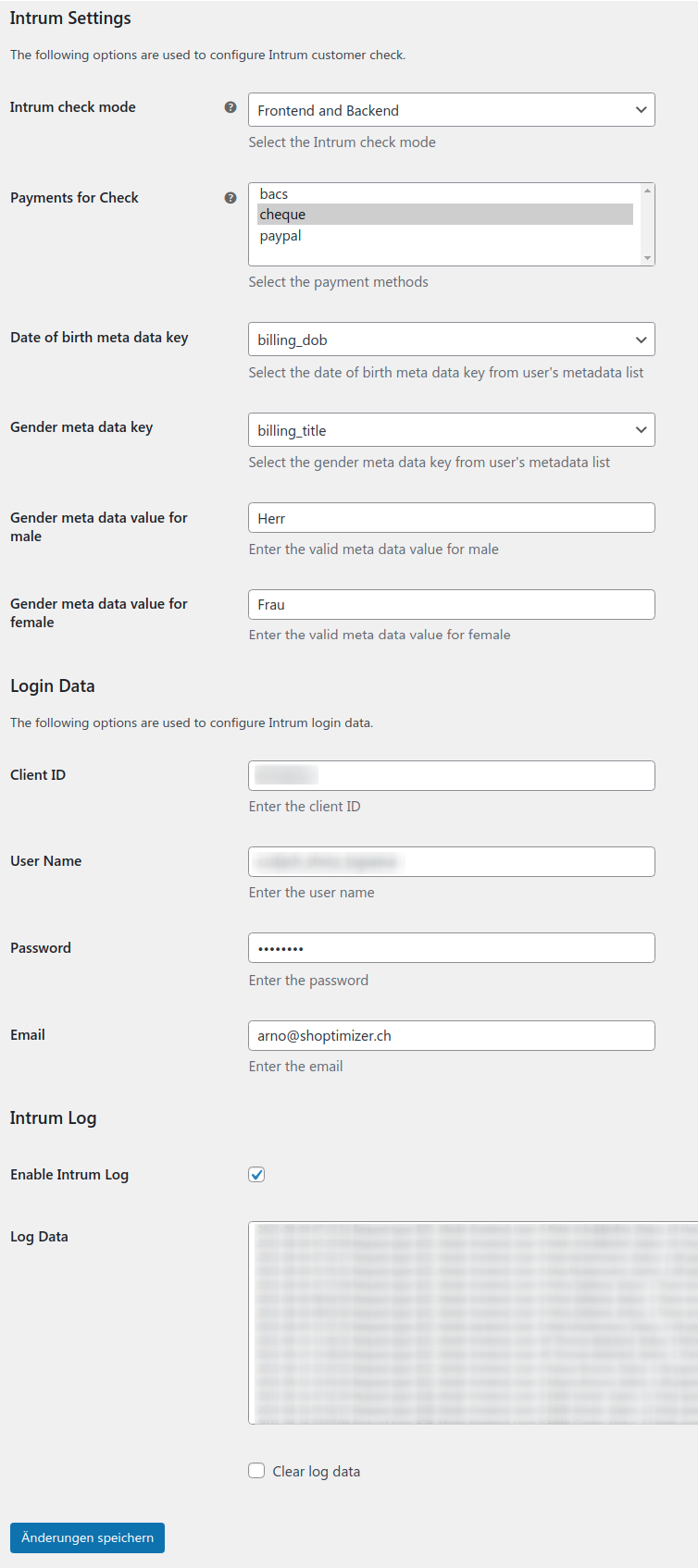This screenshot has width=698, height=1568.
Task: Check the Clear log data checkbox
Action: [x=256, y=1471]
